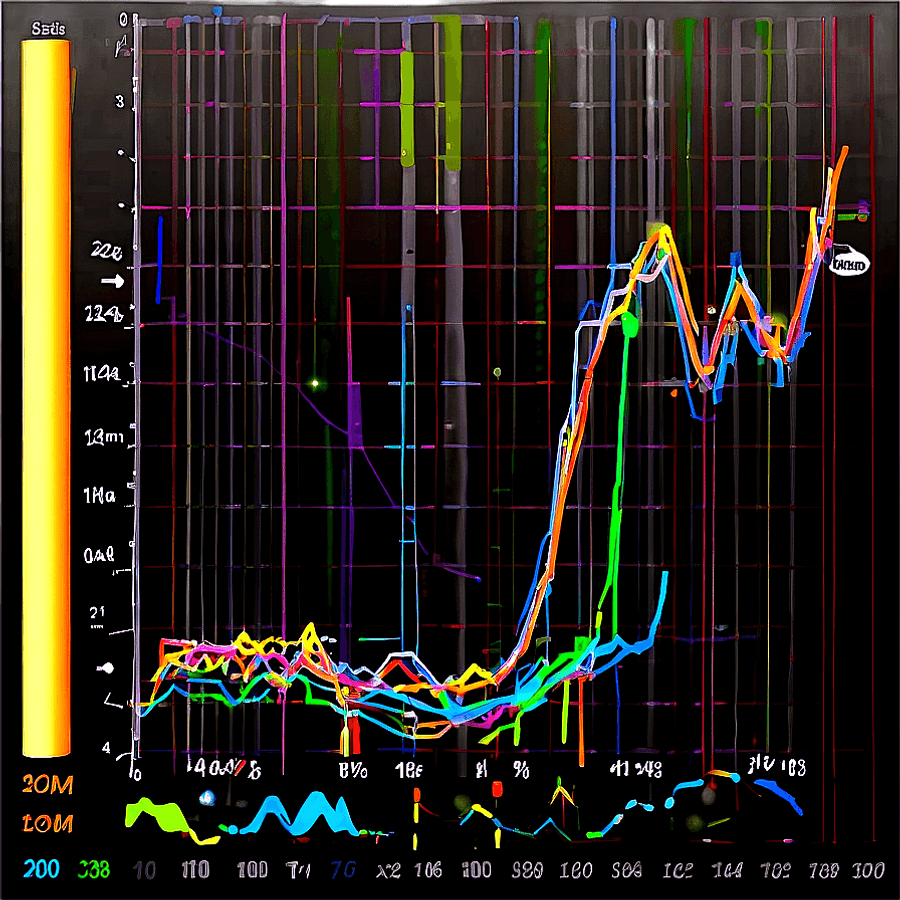Select the 189 value in the bottom row
This screenshot has width=900, height=900.
pos(821,868)
